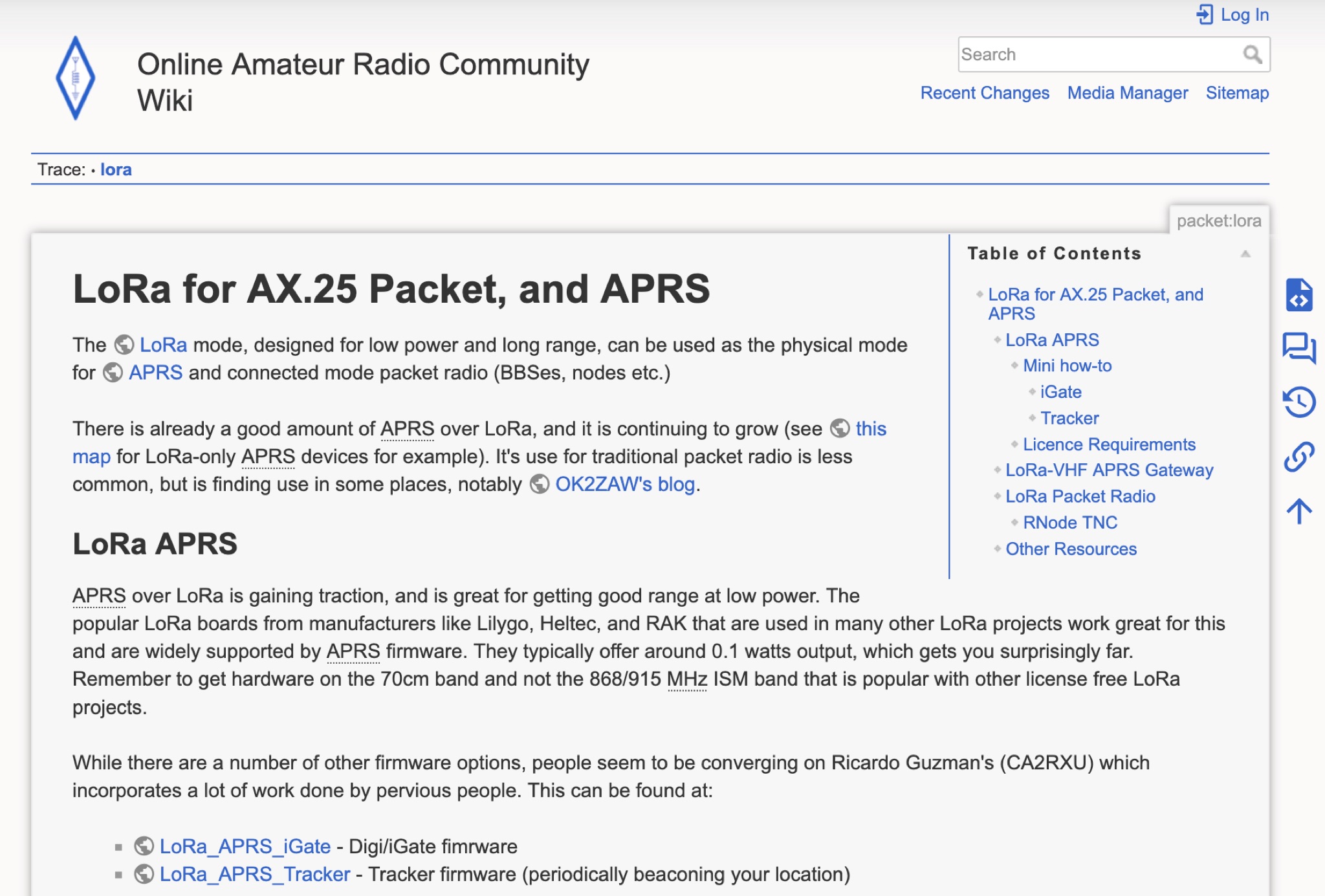Click the lora trace breadcrumb
Viewport: 1325px width, 896px height.
point(116,169)
